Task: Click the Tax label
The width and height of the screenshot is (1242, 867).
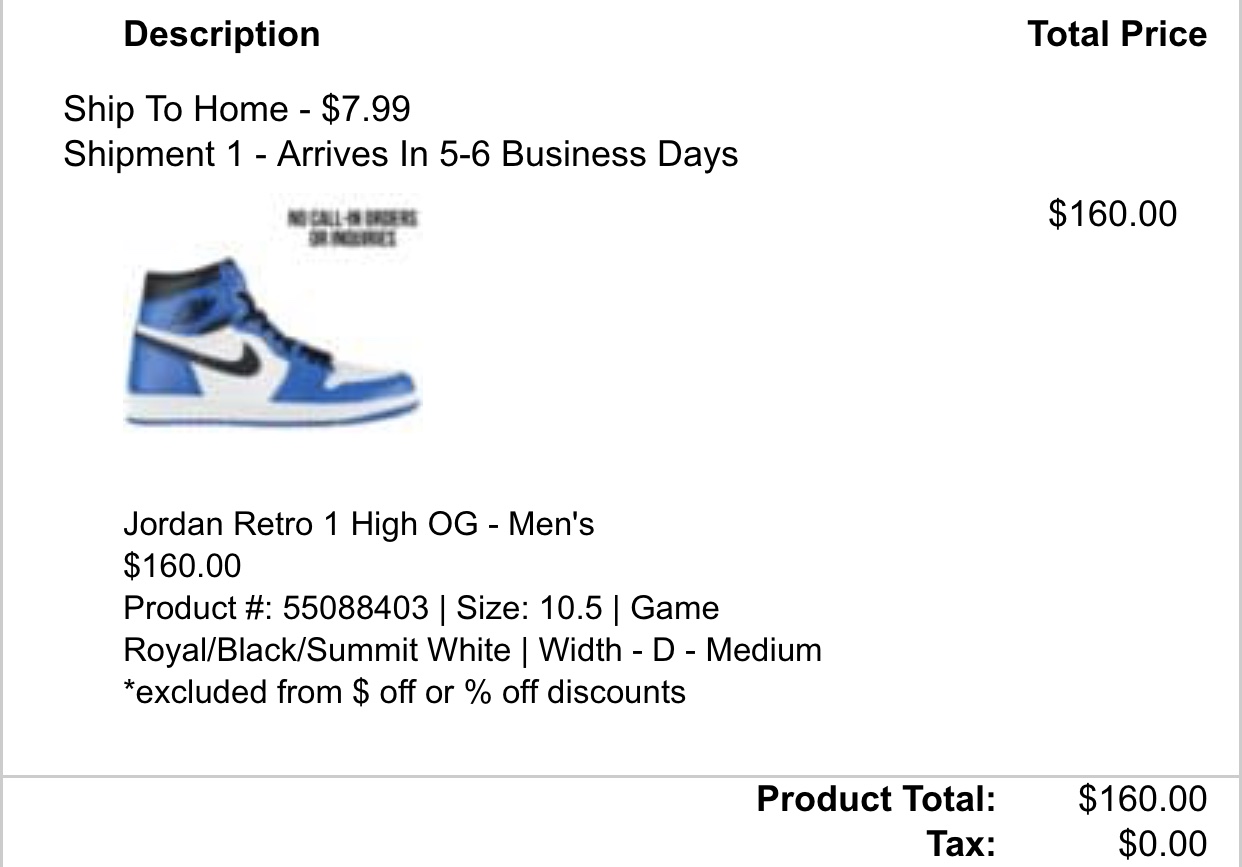Action: click(961, 843)
